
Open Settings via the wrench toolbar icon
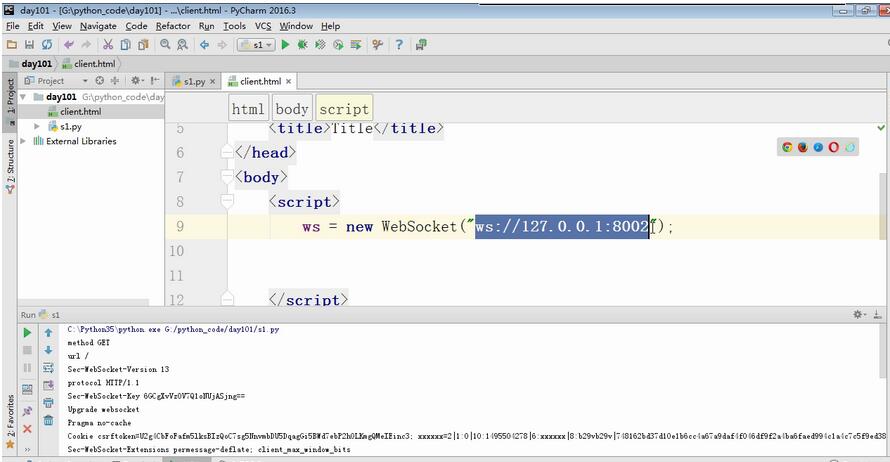377,44
